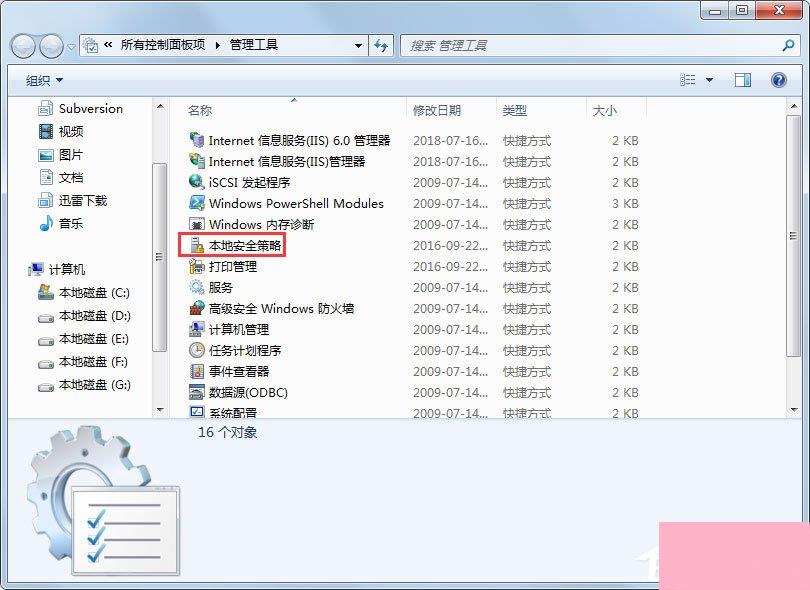Open 本地磁盘 (C:) in the sidebar

(x=84, y=292)
